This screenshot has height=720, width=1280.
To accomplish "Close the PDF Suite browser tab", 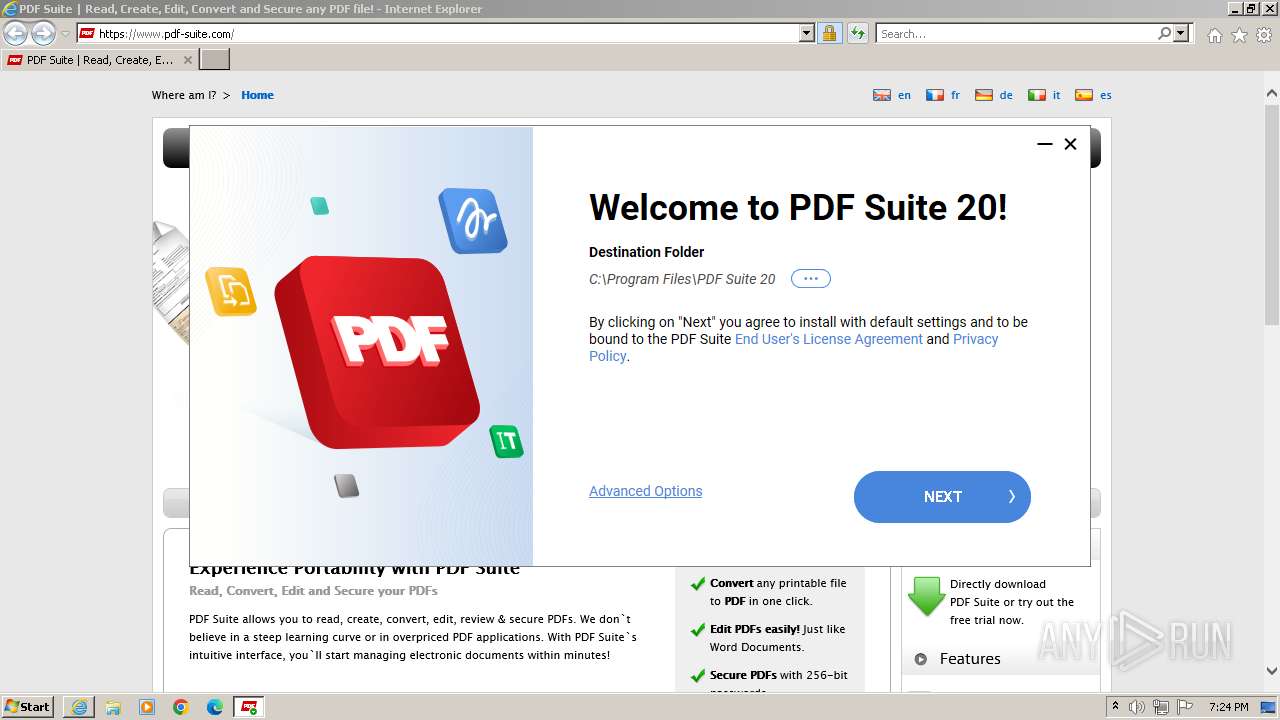I will [x=188, y=60].
